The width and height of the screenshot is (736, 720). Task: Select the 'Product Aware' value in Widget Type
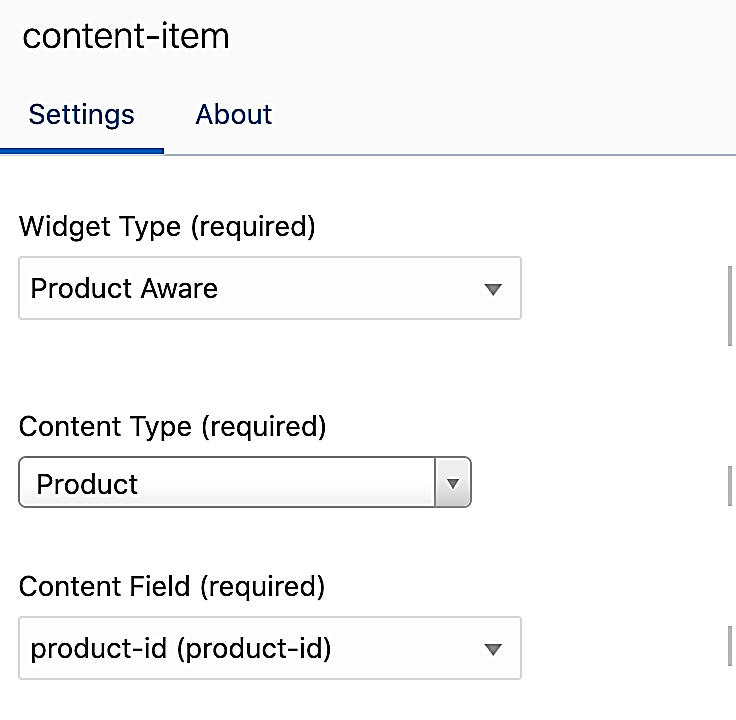point(124,289)
